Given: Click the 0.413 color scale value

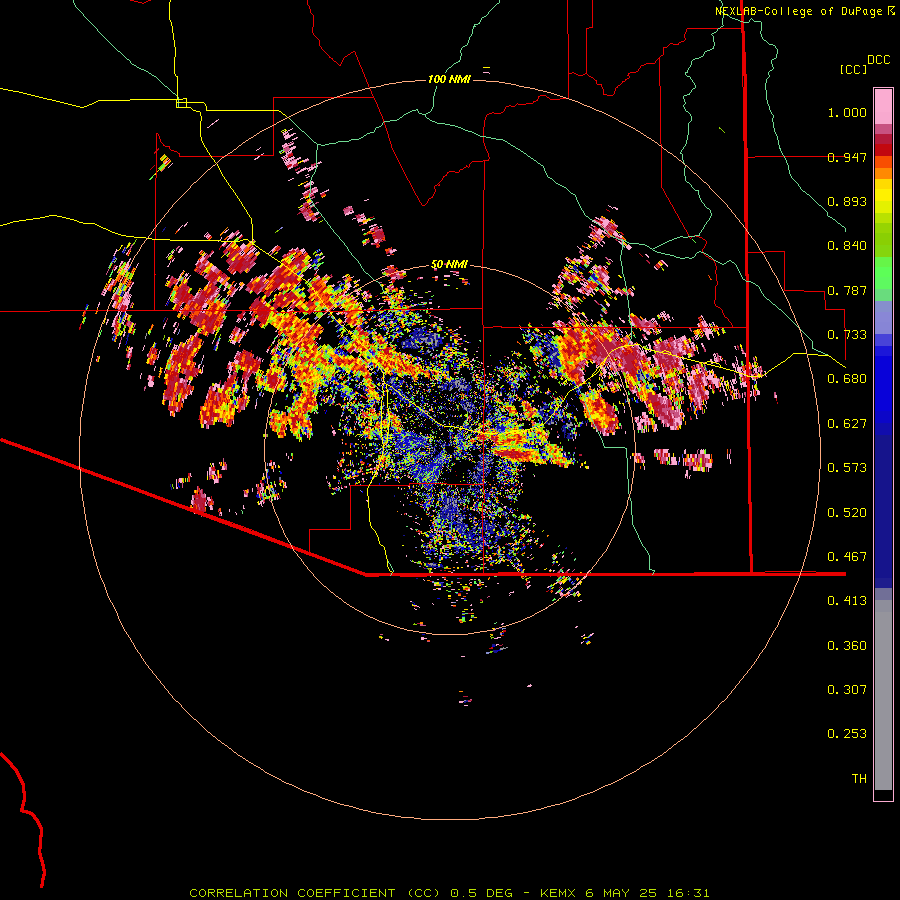Looking at the screenshot, I should [x=847, y=601].
